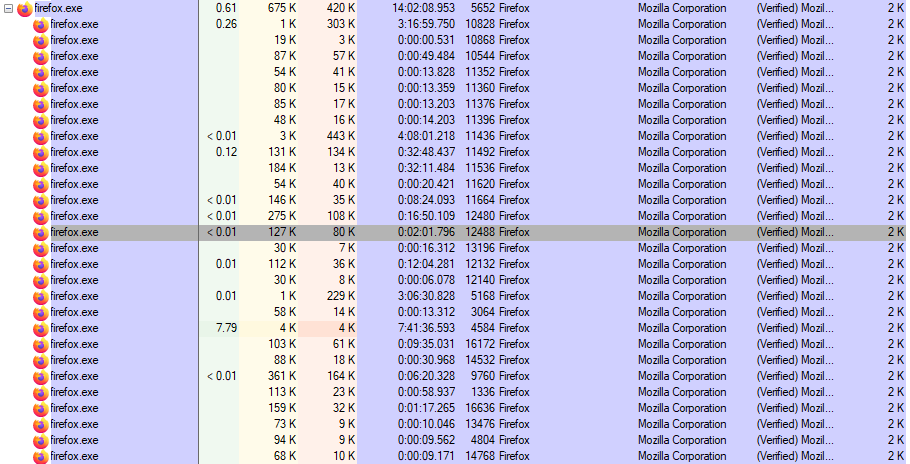Click Firefox icon in PID 11492 row
This screenshot has height=464, width=910.
click(41, 153)
